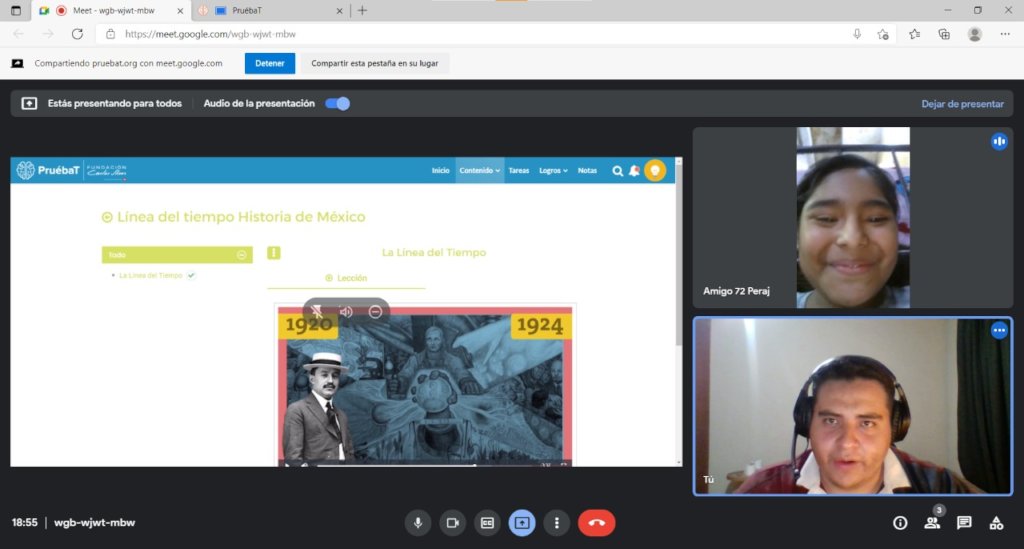Hang up the call with red button
Screen dimensions: 1024x549
596,523
